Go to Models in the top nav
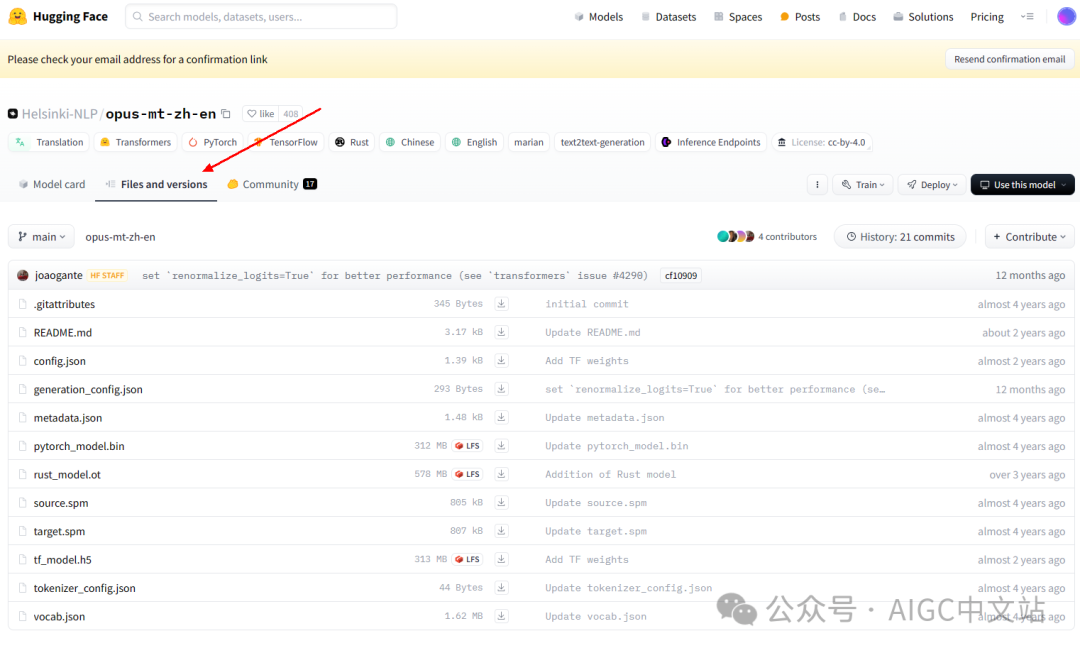This screenshot has height=653, width=1080. tap(599, 17)
